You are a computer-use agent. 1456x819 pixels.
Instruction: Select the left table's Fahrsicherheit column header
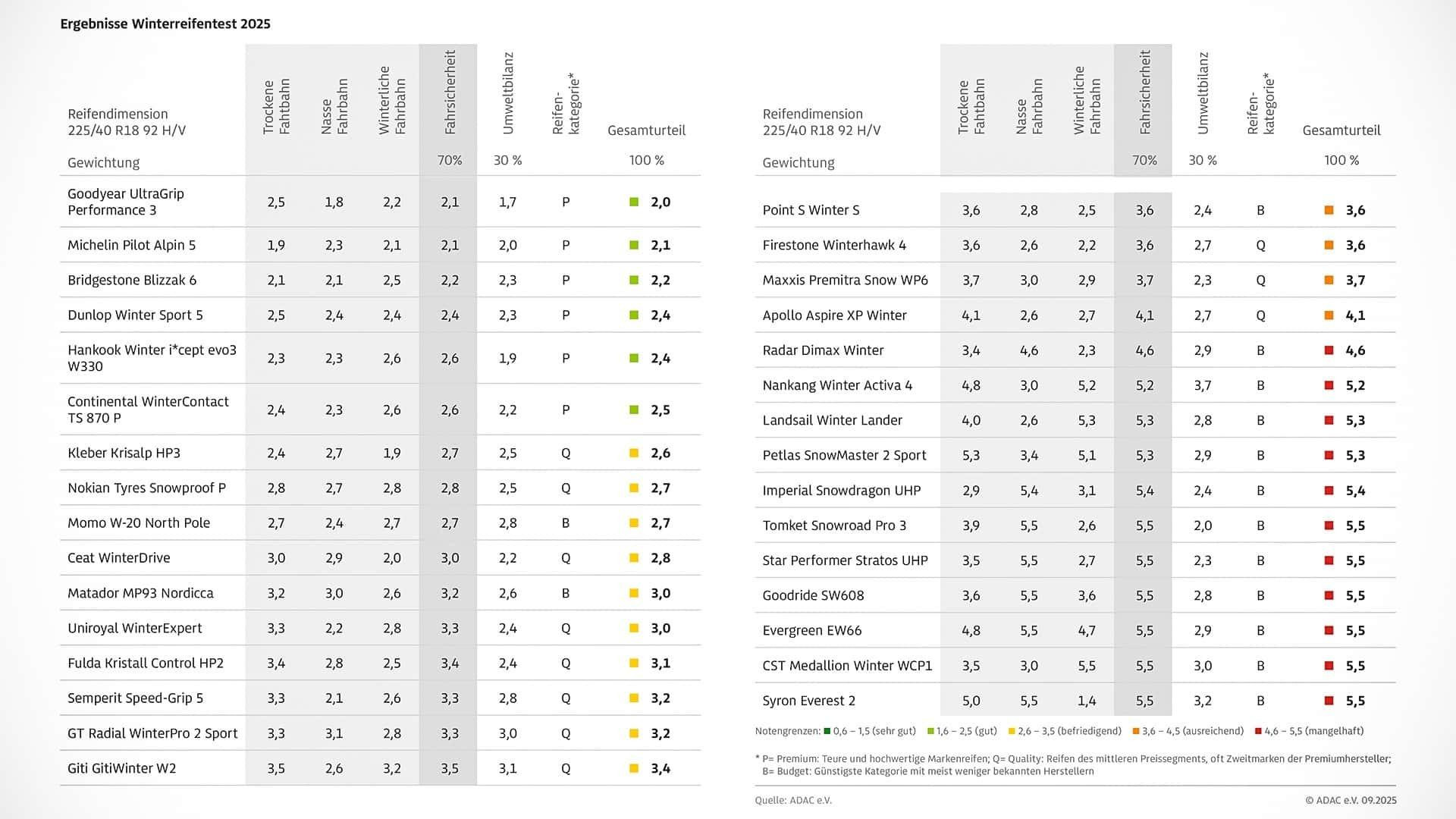pos(450,93)
